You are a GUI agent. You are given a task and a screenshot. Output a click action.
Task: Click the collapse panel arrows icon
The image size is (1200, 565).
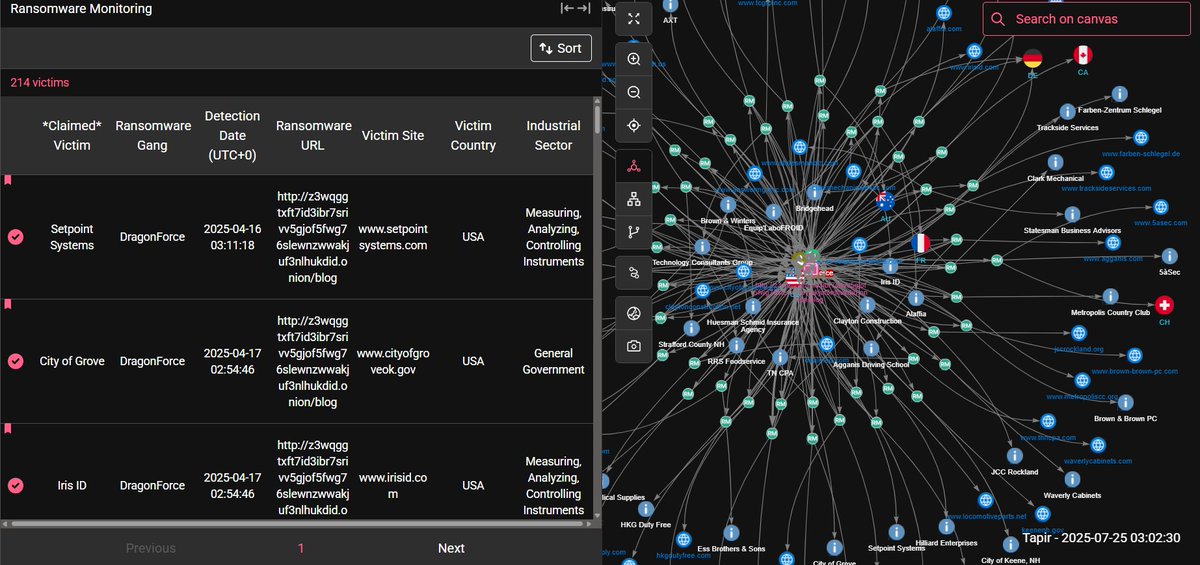[x=575, y=8]
